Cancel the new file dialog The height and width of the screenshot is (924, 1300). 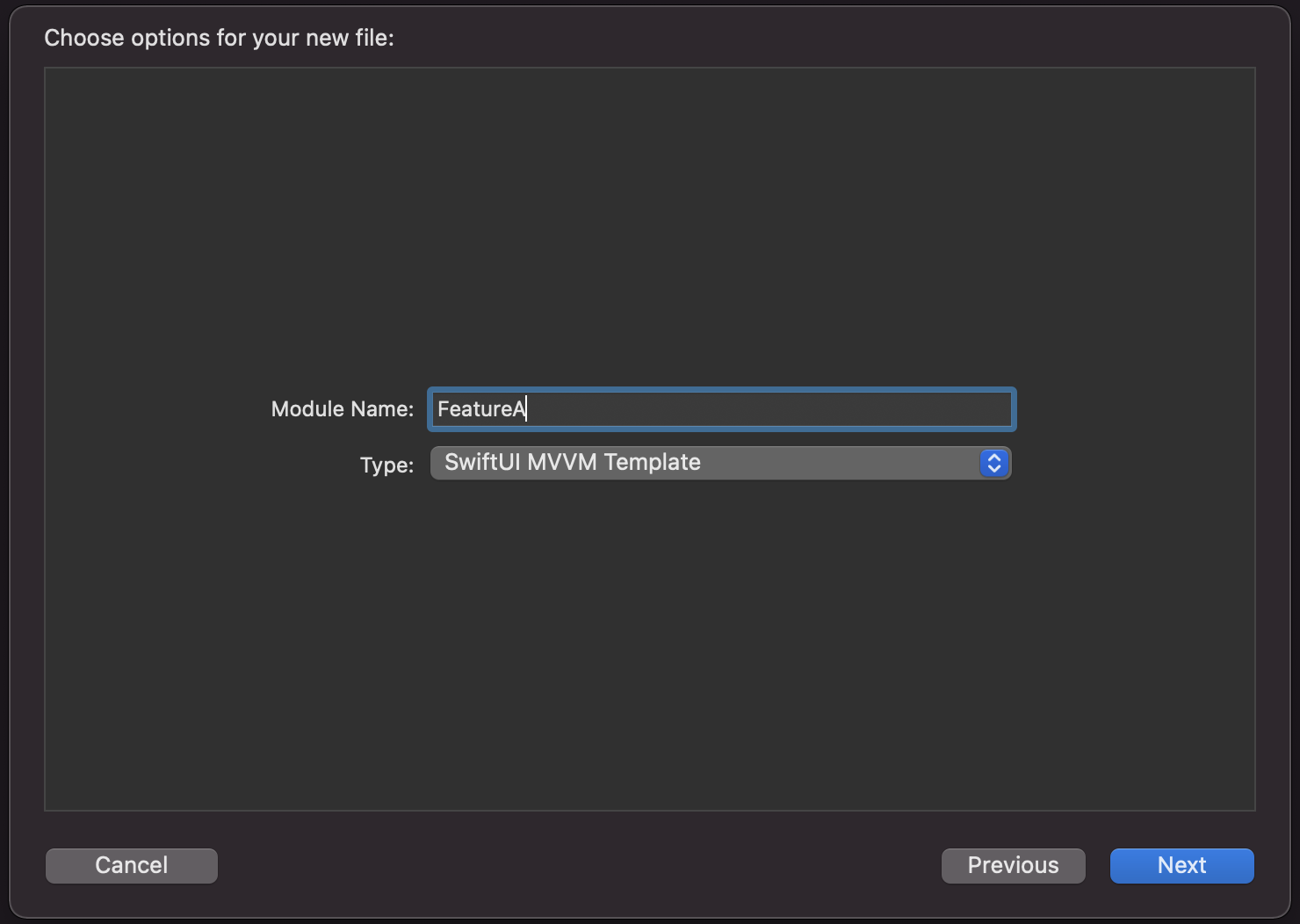(132, 865)
